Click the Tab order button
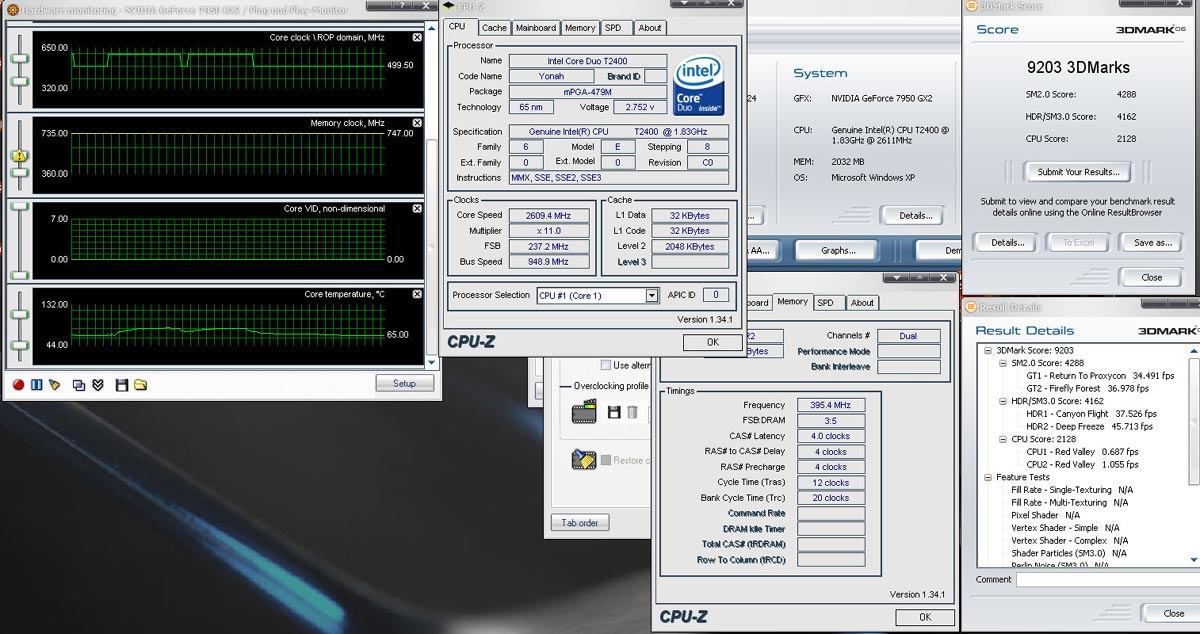 (579, 523)
